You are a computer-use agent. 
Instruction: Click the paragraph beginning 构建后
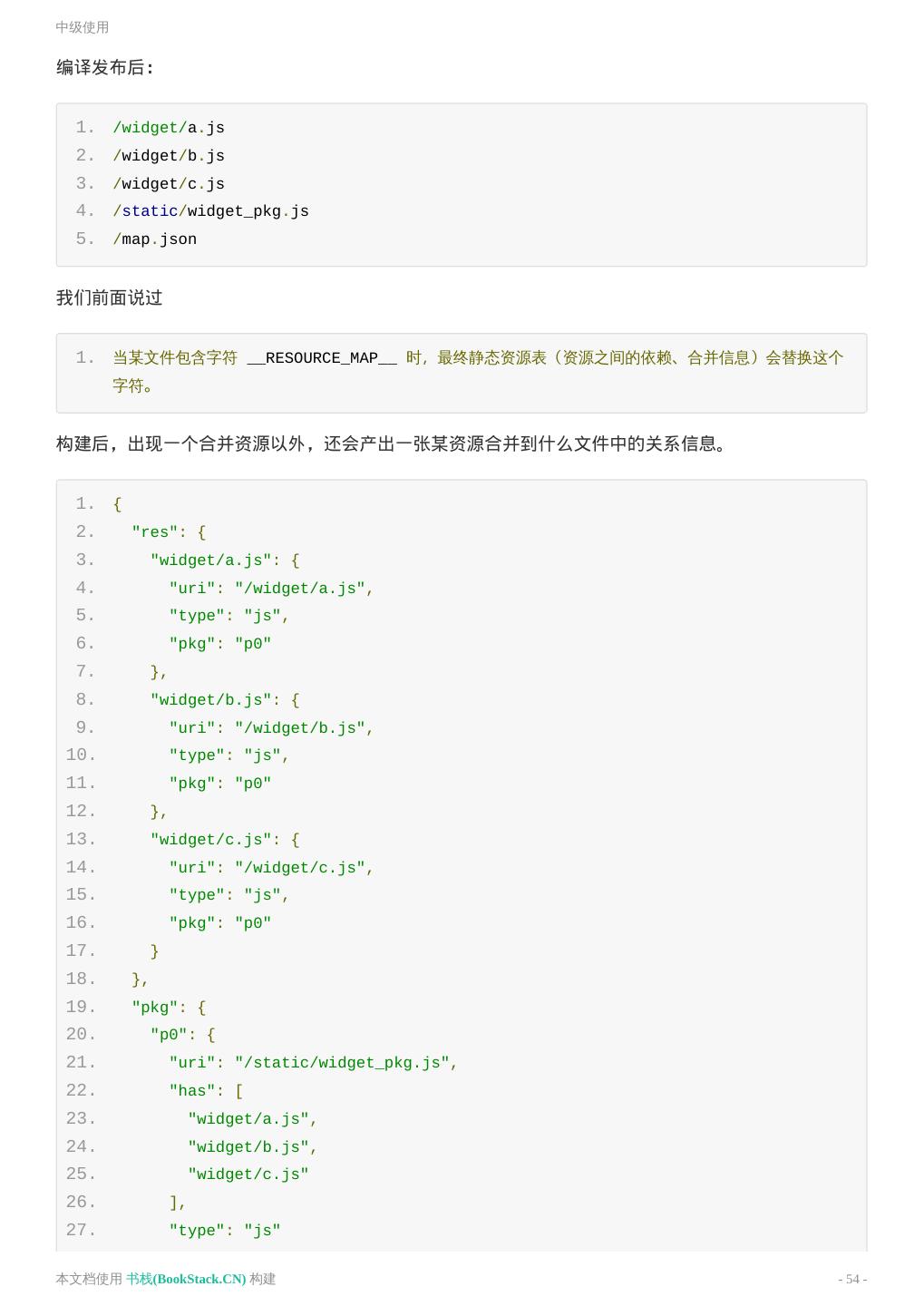pyautogui.click(x=391, y=444)
